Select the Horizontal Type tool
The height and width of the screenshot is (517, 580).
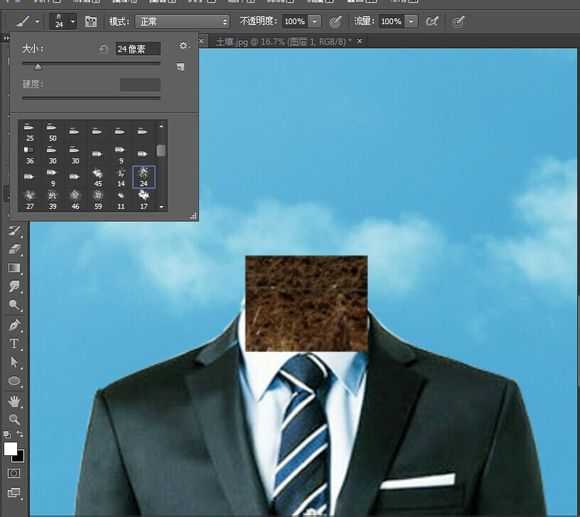[14, 344]
